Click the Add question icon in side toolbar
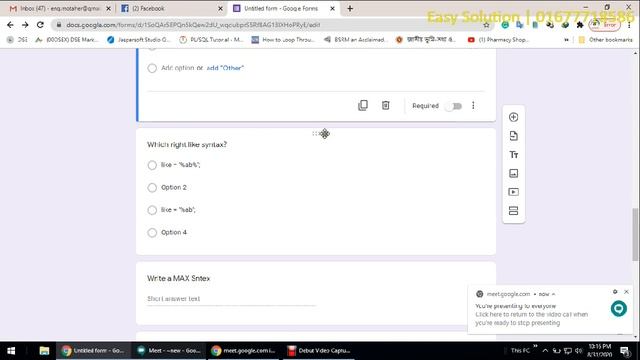 pyautogui.click(x=513, y=117)
